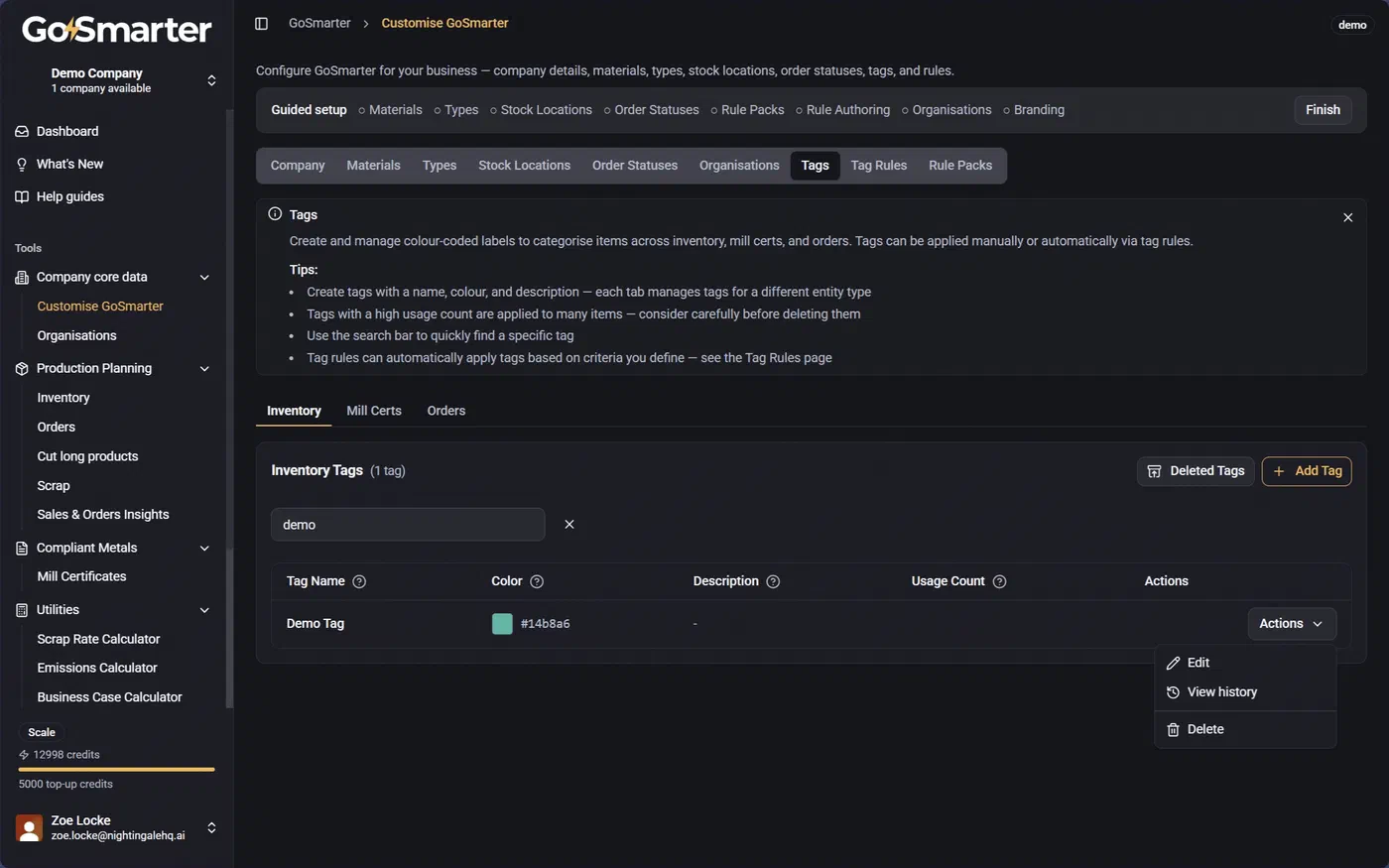Open the Dashboard icon in sidebar

tap(22, 131)
